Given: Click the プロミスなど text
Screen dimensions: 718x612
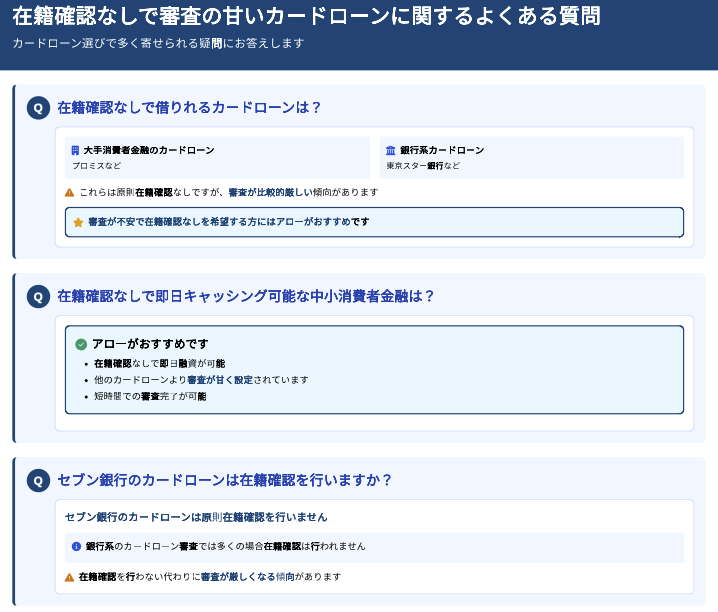Looking at the screenshot, I should (97, 166).
